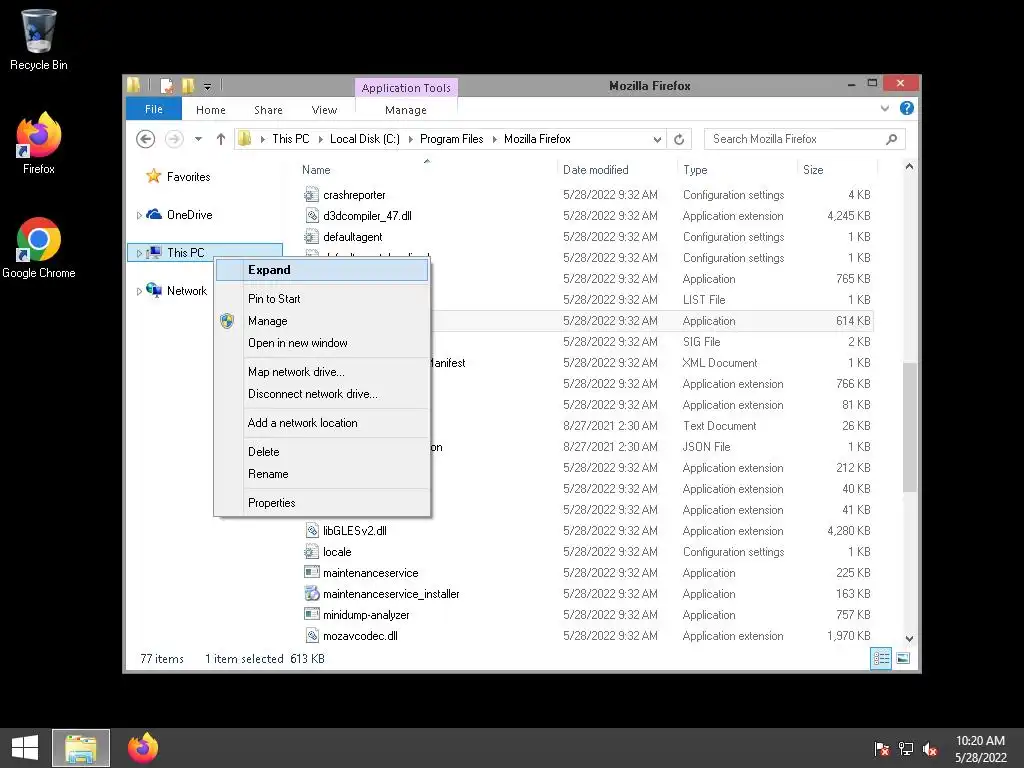The height and width of the screenshot is (768, 1024).
Task: Select the maintenanceservice_installer icon
Action: [312, 594]
